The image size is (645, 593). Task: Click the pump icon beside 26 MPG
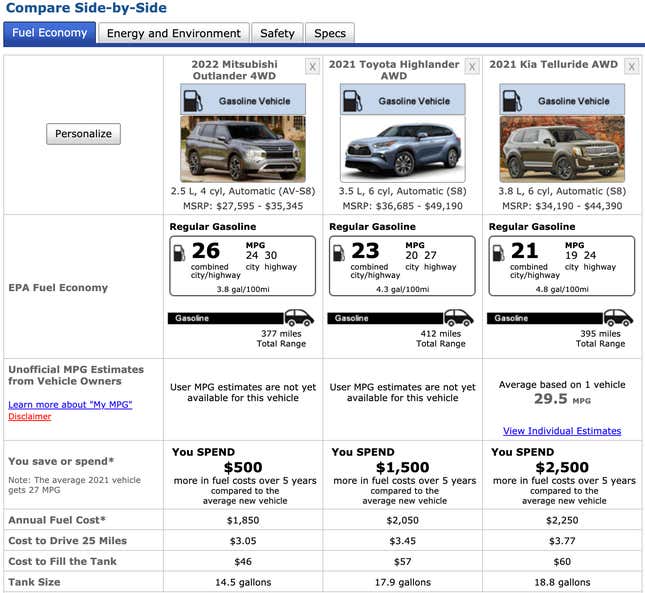point(179,253)
